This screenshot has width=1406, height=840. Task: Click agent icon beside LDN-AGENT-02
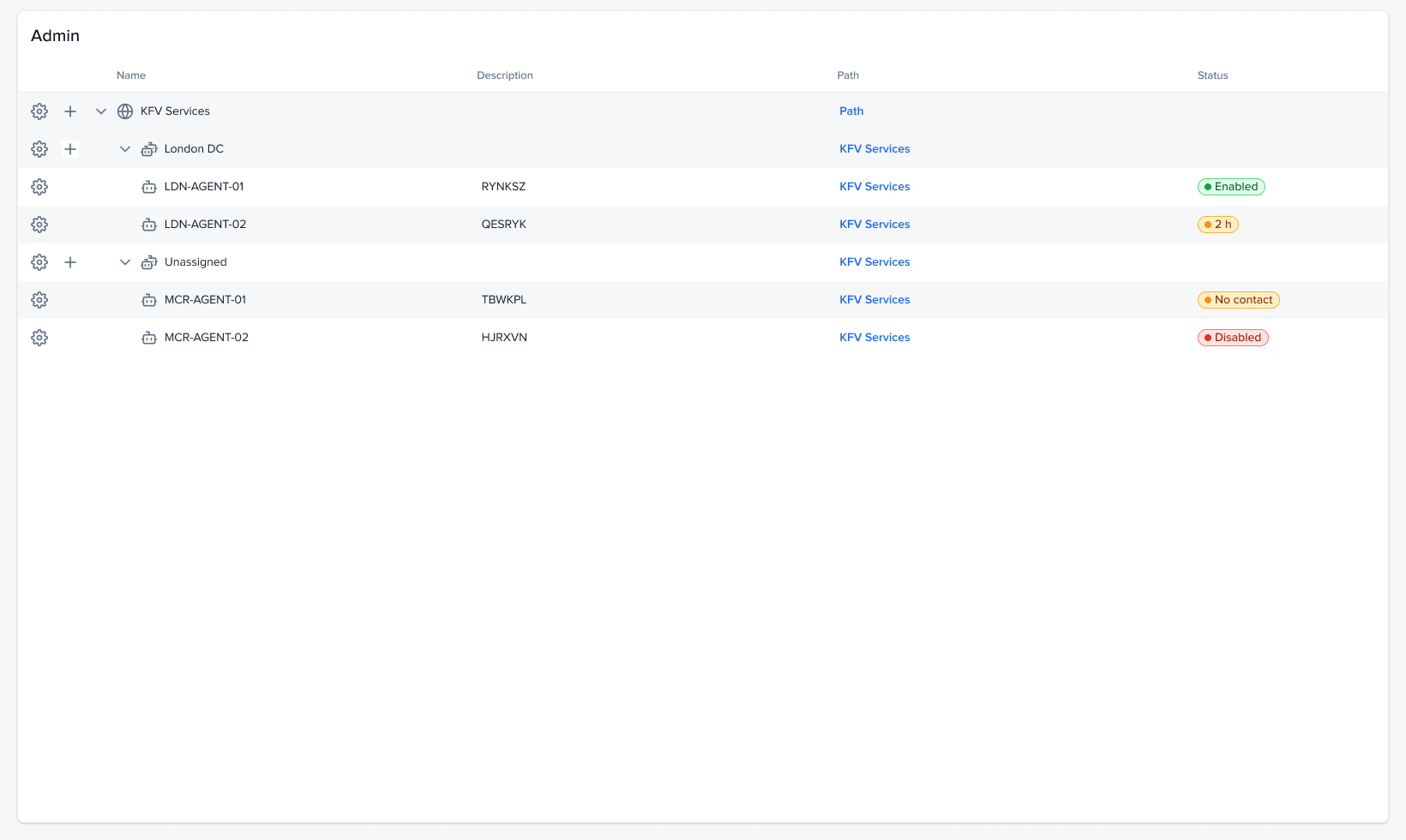(x=149, y=225)
